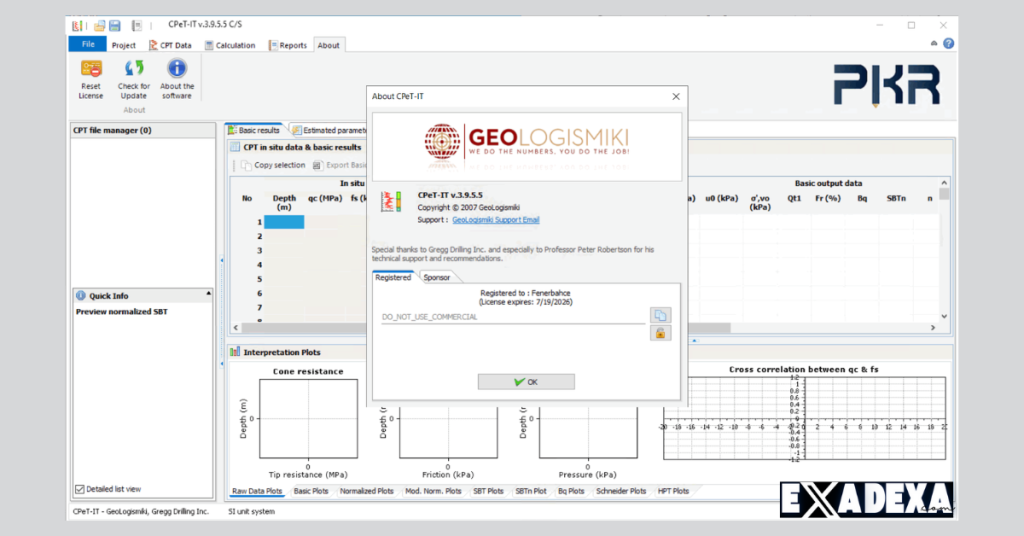Click the Quick Info icon
1024x536 pixels.
(81, 296)
